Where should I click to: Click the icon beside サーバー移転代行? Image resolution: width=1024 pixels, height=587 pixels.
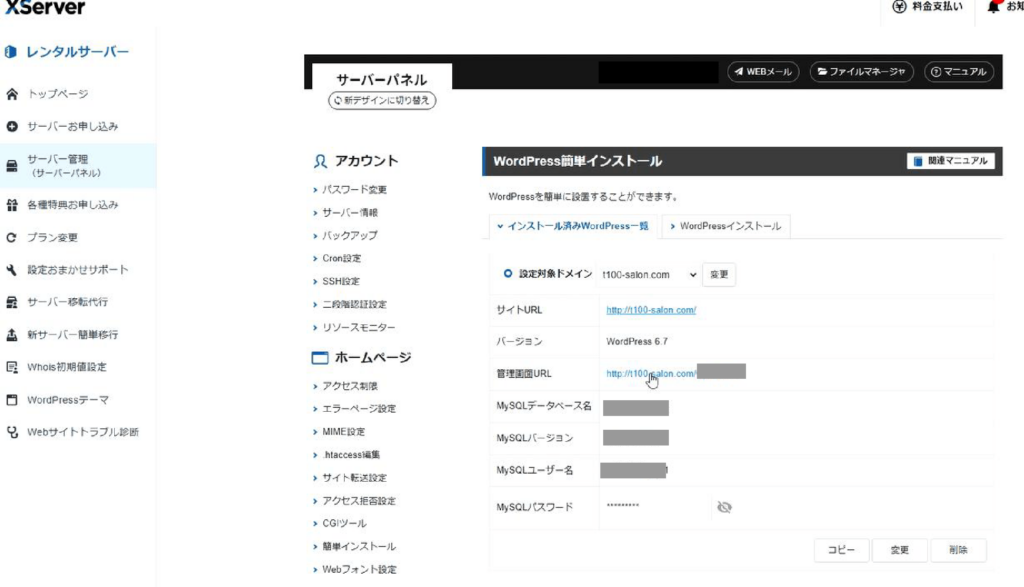coord(12,302)
